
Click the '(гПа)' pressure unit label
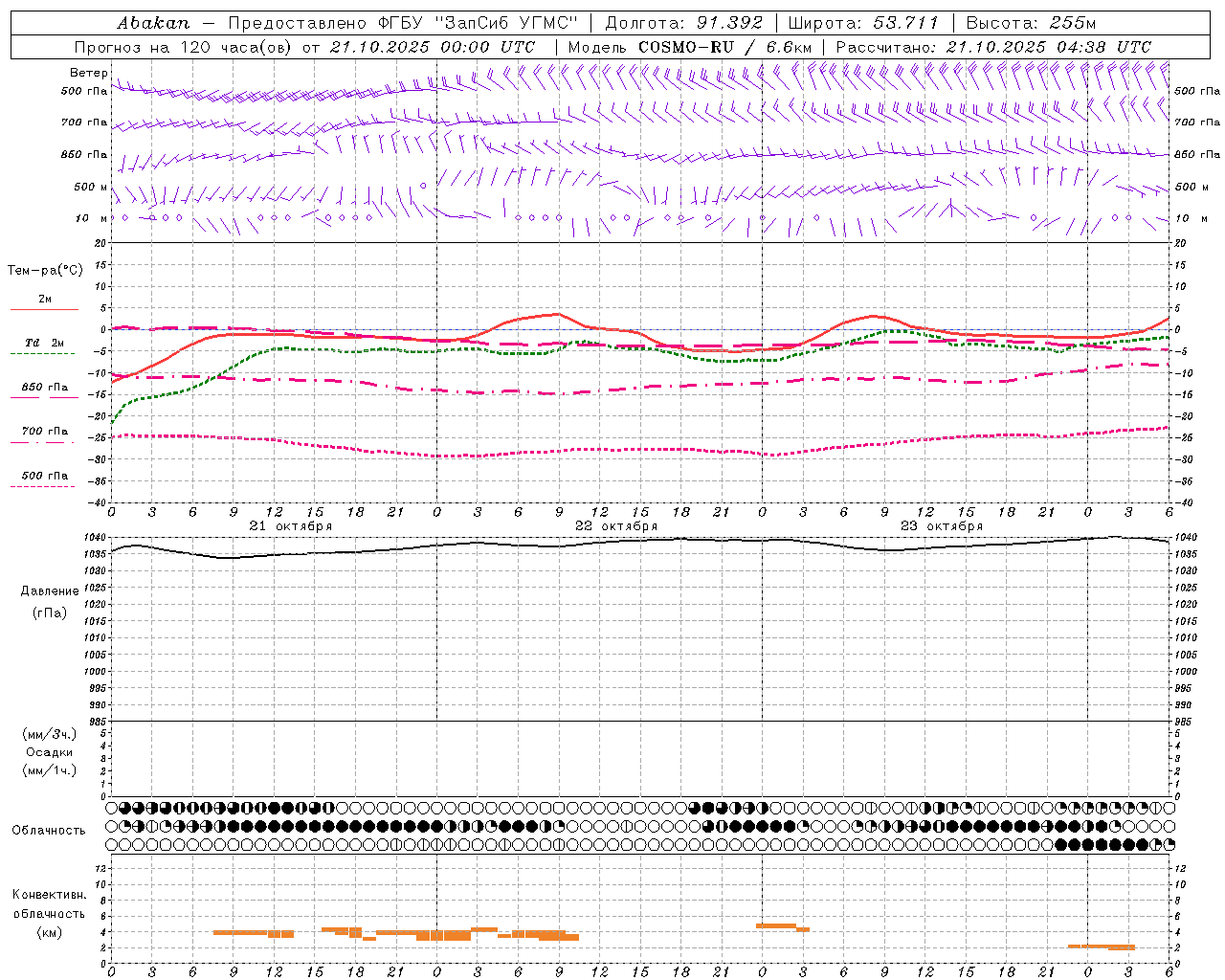pyautogui.click(x=50, y=613)
